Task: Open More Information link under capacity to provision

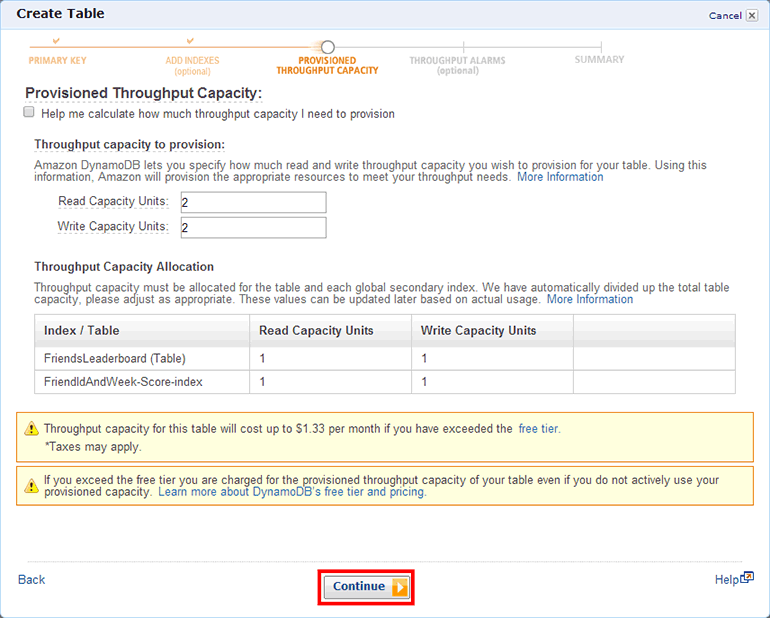Action: (560, 177)
